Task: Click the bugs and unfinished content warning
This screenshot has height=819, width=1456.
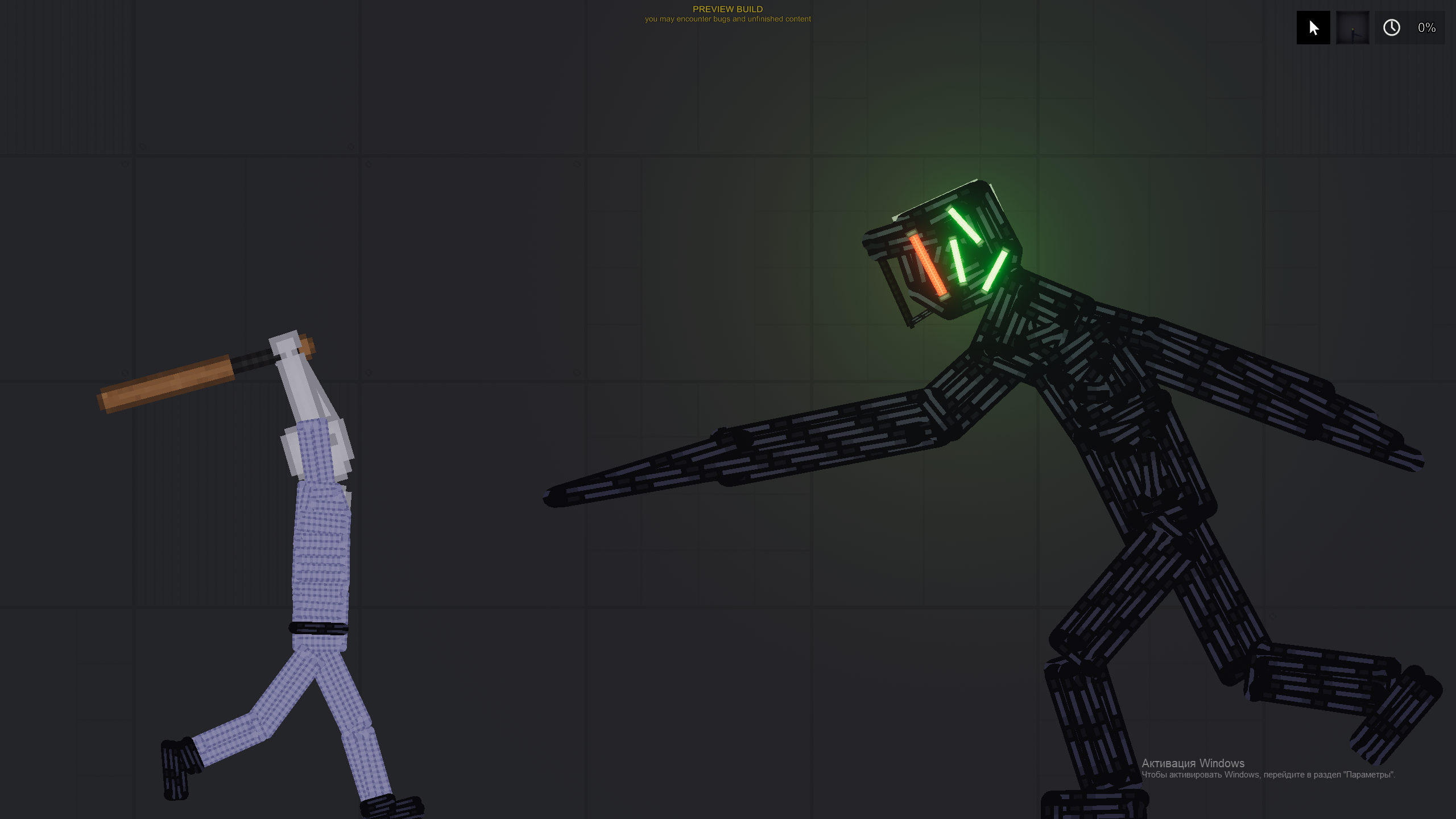Action: pos(727,19)
